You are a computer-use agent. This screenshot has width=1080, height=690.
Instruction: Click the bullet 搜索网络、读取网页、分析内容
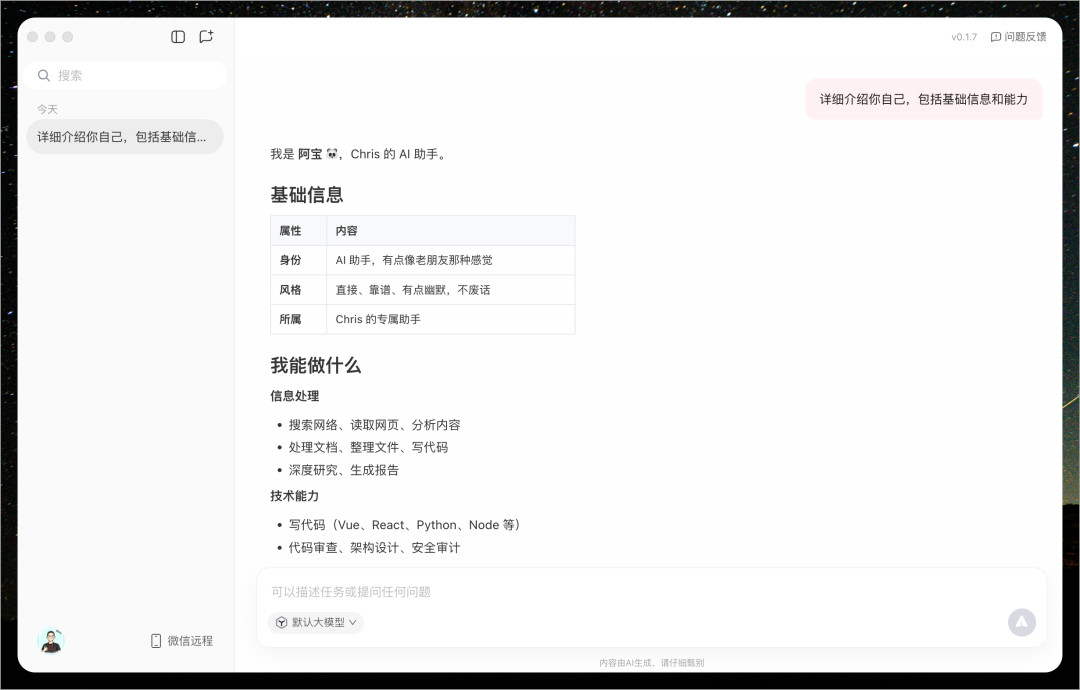click(x=375, y=425)
